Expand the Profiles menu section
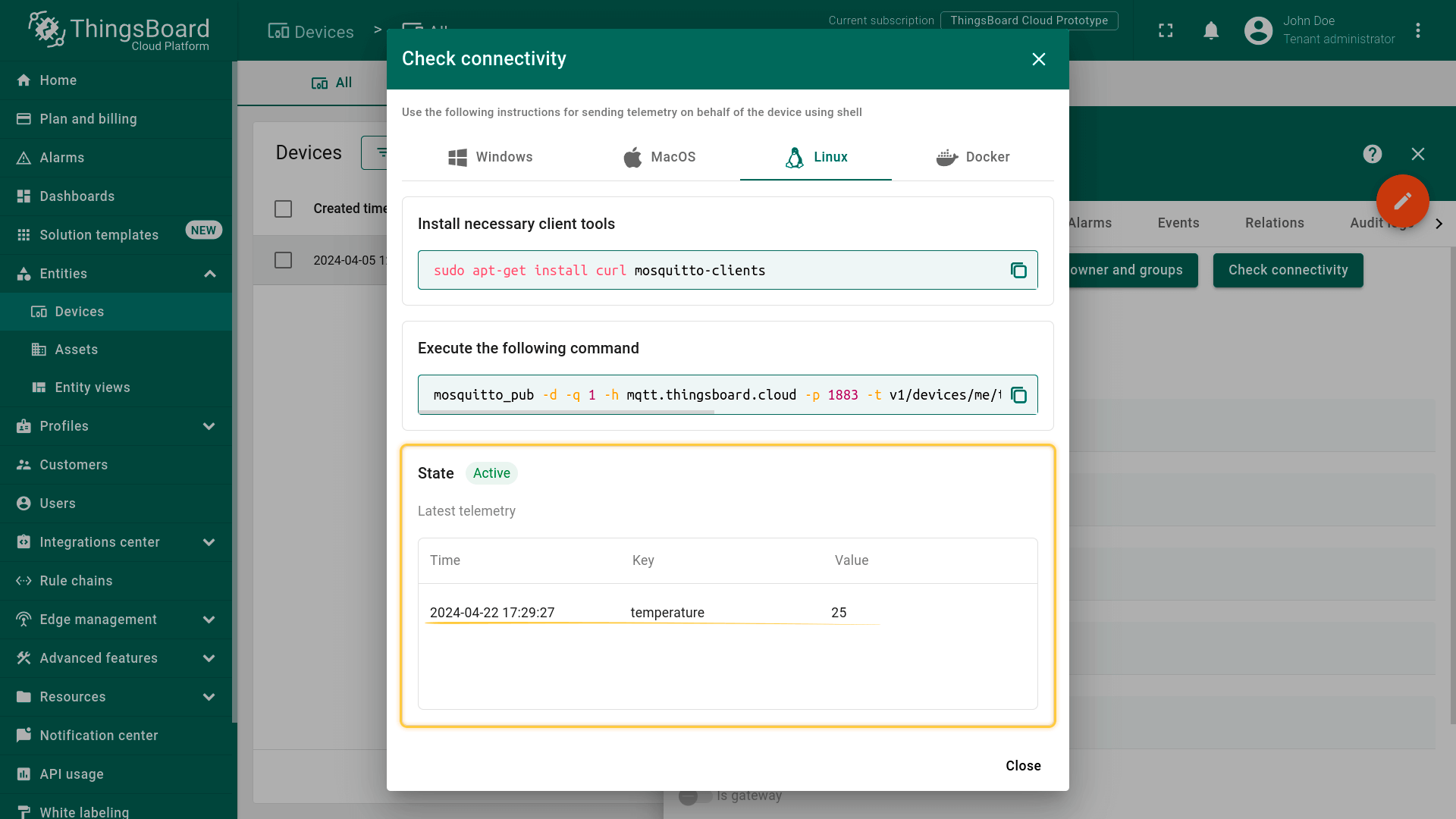 click(x=209, y=426)
